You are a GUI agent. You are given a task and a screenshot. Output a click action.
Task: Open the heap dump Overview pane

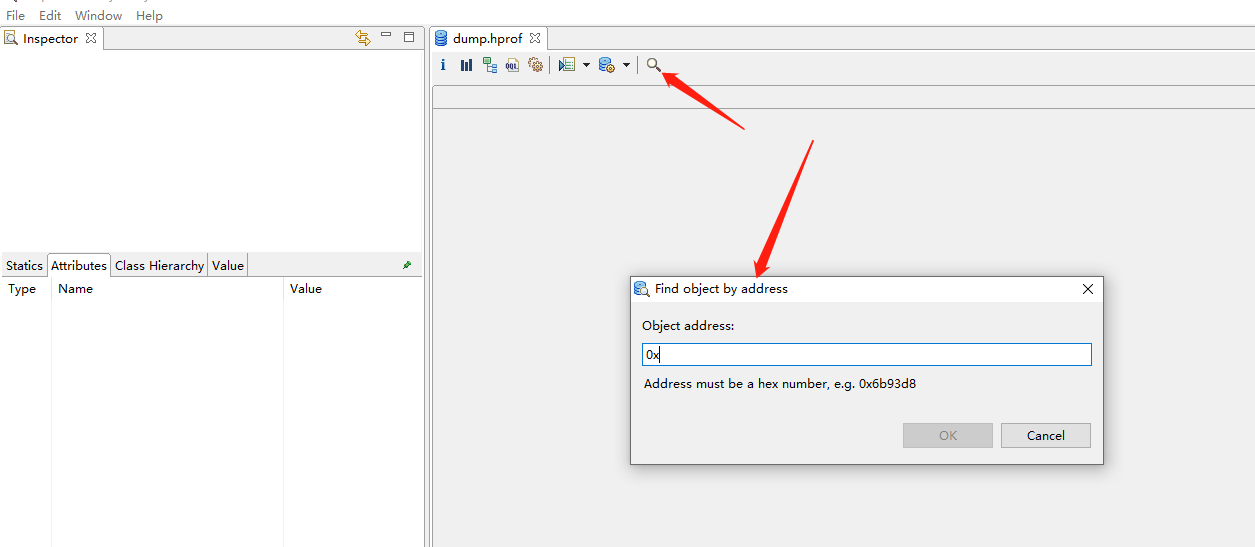443,65
